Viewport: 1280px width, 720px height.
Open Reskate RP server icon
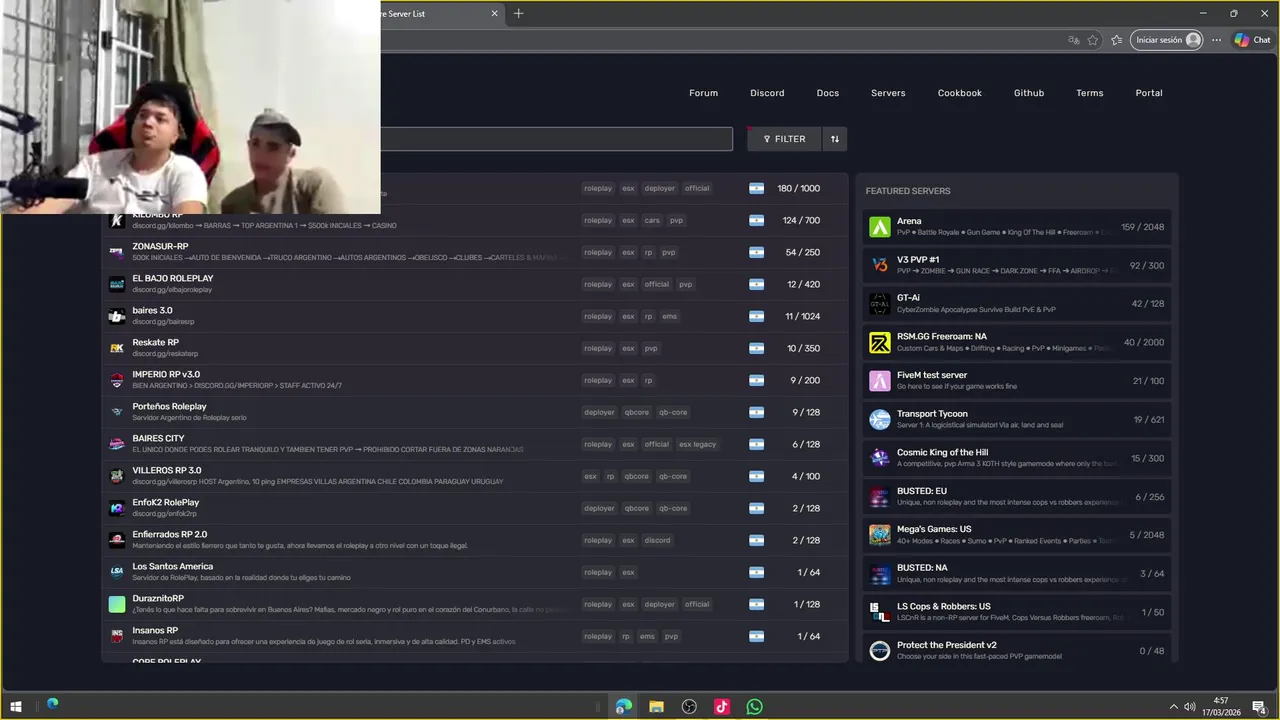pos(117,348)
